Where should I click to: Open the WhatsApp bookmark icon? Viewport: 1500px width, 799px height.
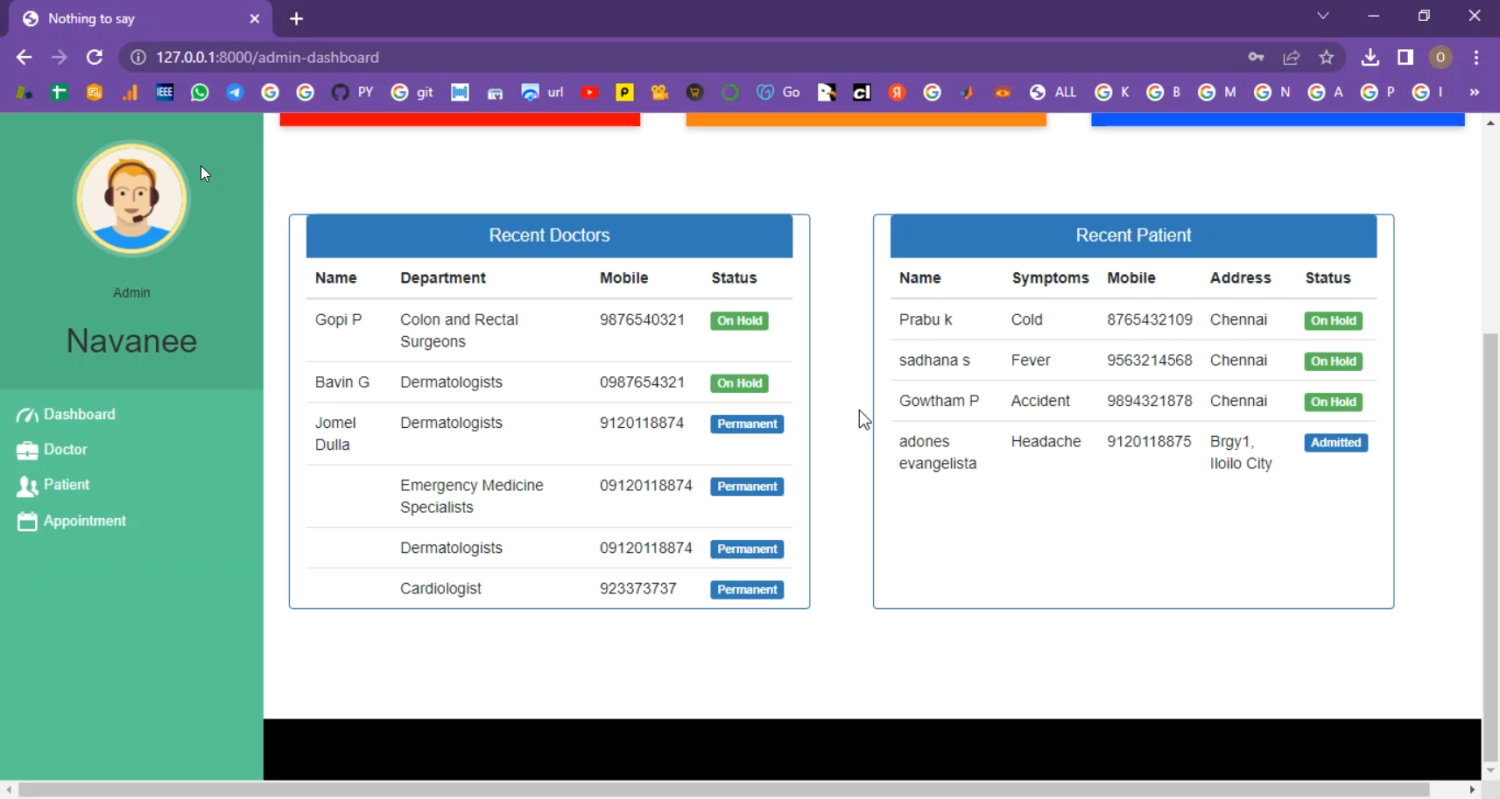click(200, 92)
